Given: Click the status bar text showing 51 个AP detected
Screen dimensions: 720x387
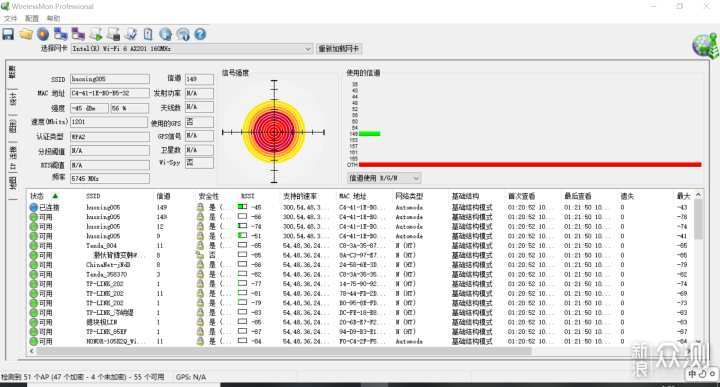Looking at the screenshot, I should click(x=83, y=377).
